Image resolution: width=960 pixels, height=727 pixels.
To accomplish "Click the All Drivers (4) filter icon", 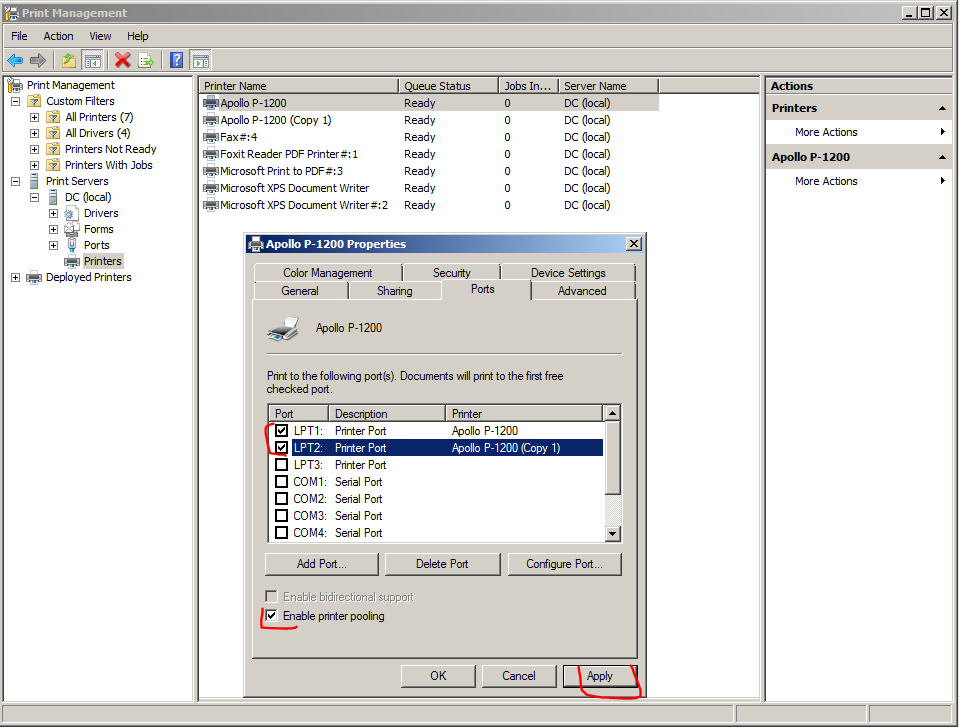I will pos(54,133).
